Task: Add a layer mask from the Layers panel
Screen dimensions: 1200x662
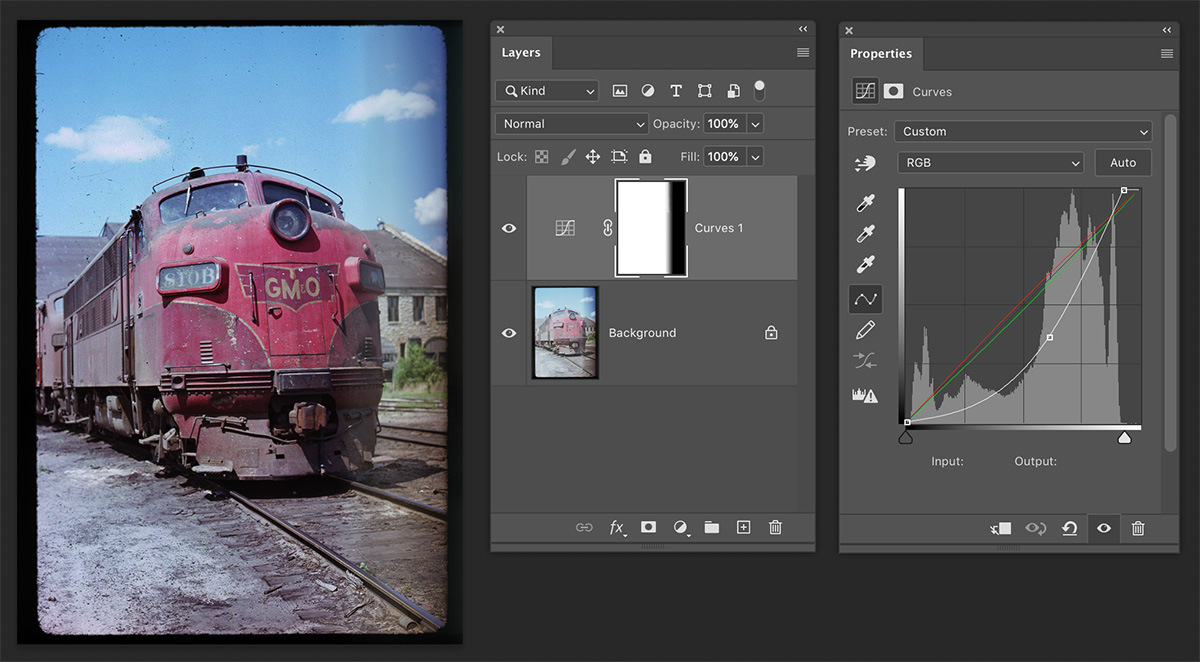Action: coord(648,527)
